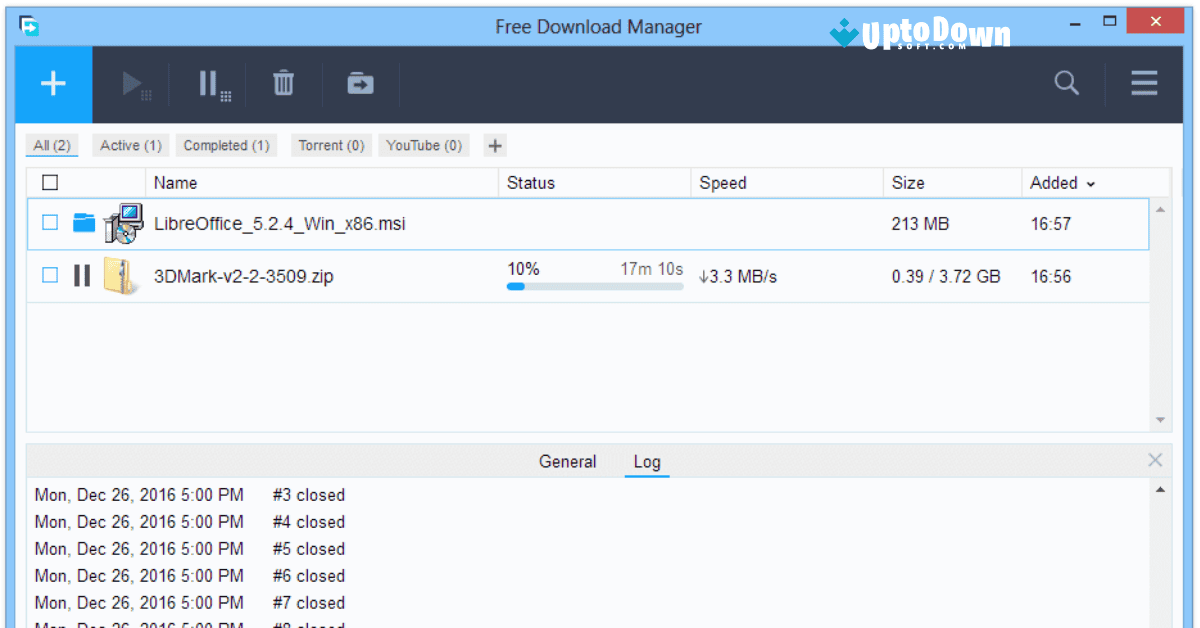The width and height of the screenshot is (1200, 628).
Task: Pause all active downloads
Action: [210, 84]
